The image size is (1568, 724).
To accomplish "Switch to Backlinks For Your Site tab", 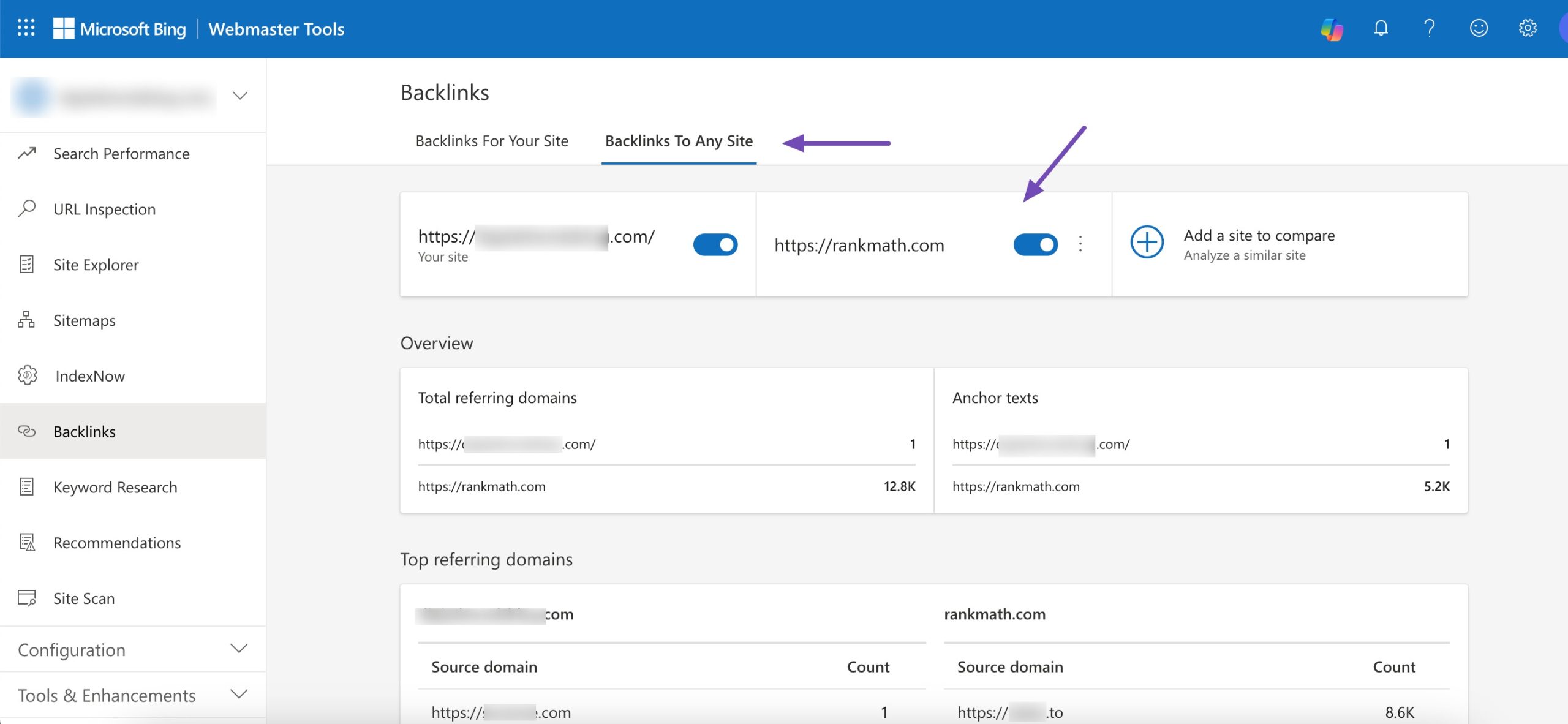I will pos(492,141).
